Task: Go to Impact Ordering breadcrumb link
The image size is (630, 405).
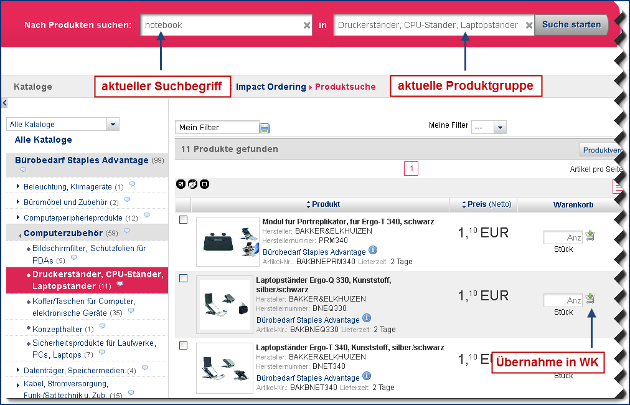Action: click(x=271, y=87)
